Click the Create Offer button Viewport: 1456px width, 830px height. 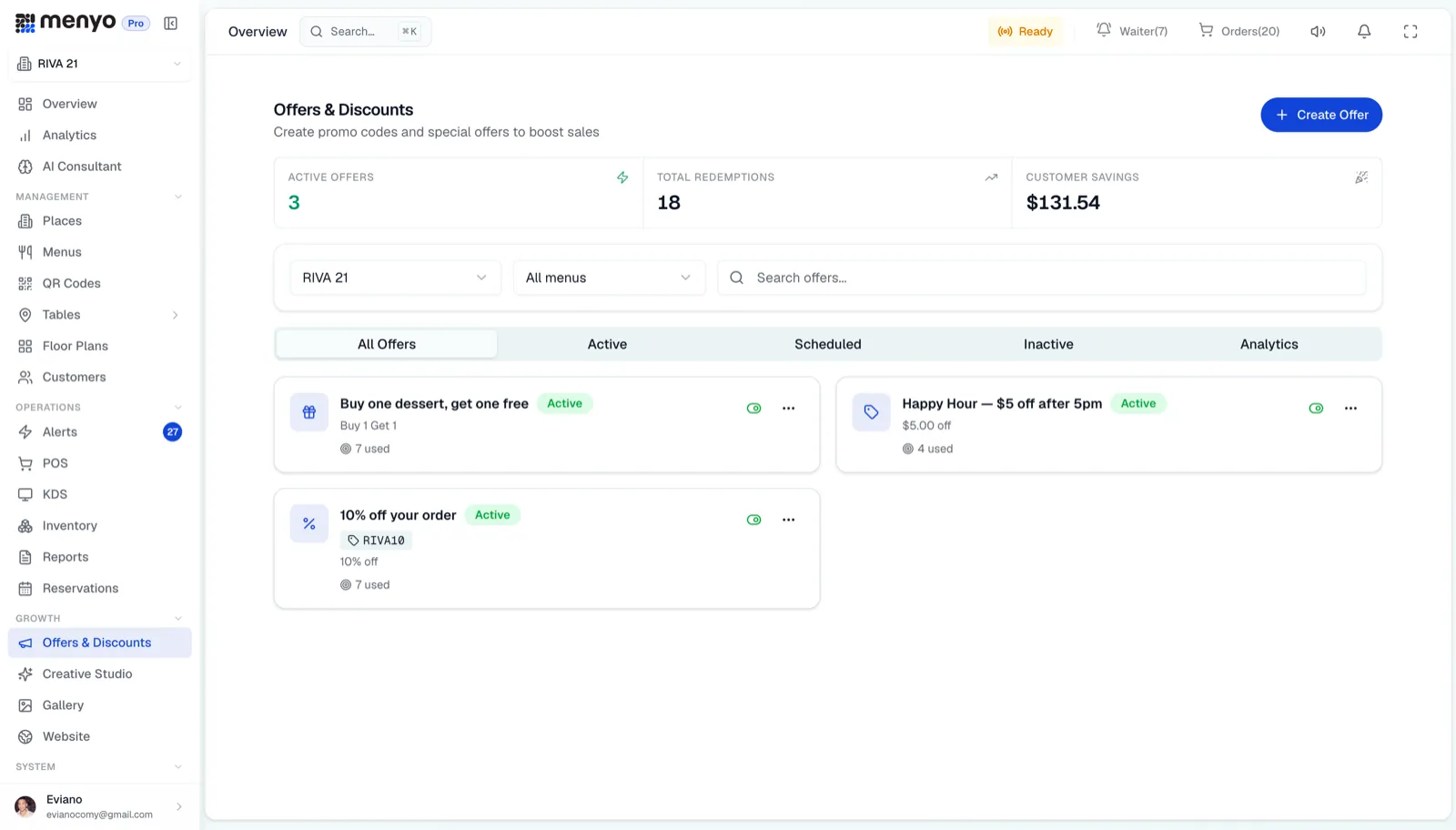click(1321, 115)
